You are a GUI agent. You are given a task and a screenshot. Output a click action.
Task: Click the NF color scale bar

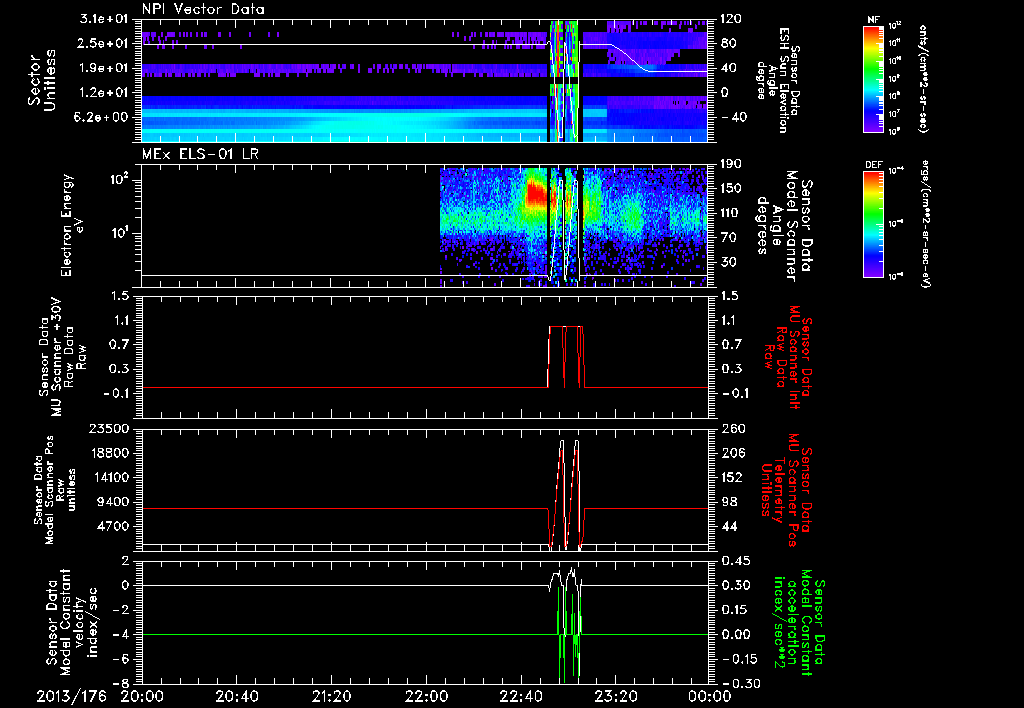pyautogui.click(x=873, y=78)
